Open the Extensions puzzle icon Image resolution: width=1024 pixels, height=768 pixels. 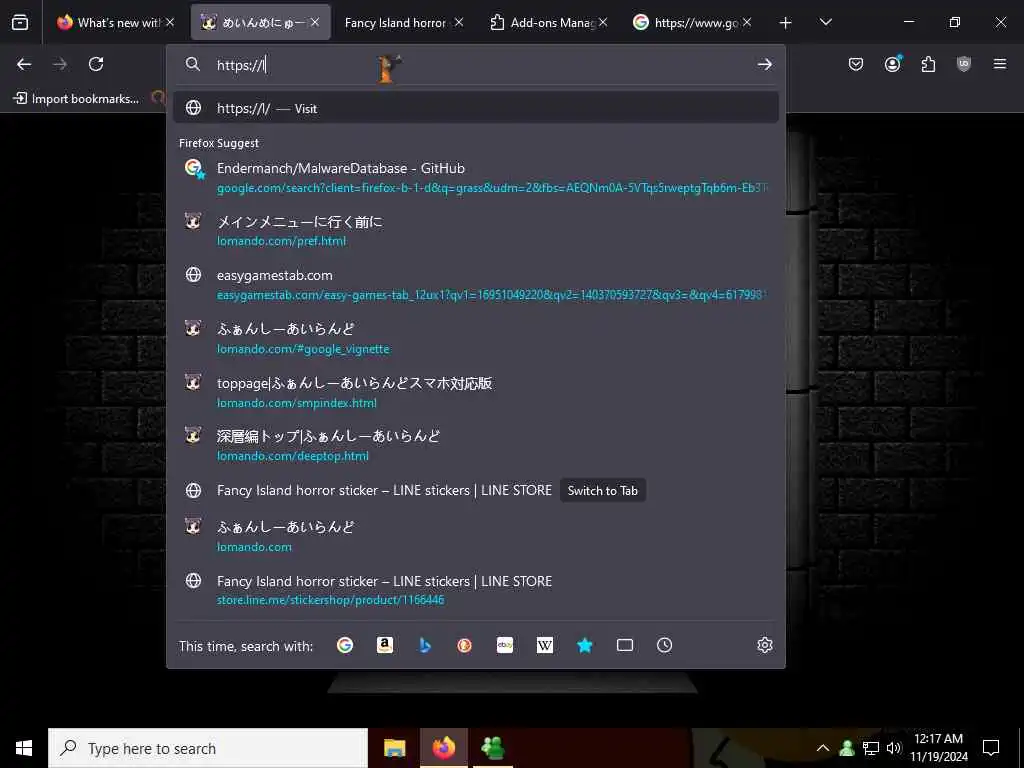coord(928,64)
